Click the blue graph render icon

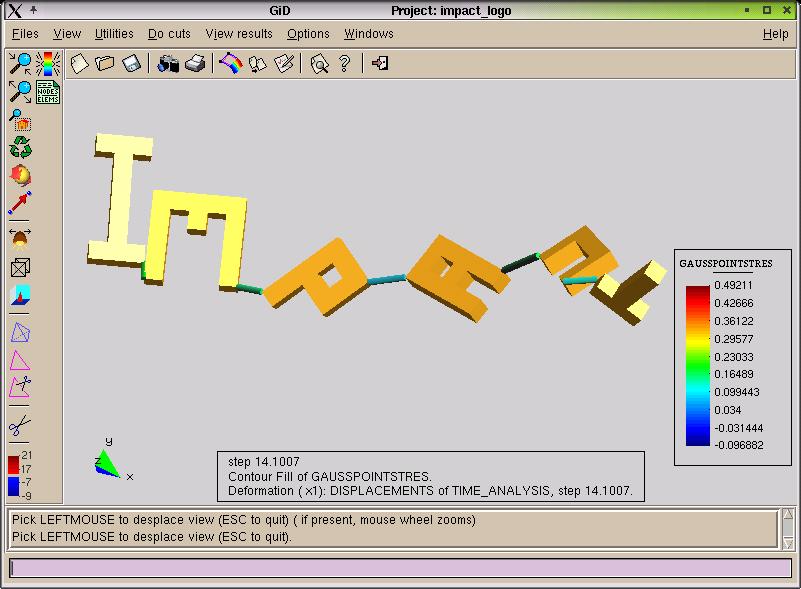click(20, 295)
